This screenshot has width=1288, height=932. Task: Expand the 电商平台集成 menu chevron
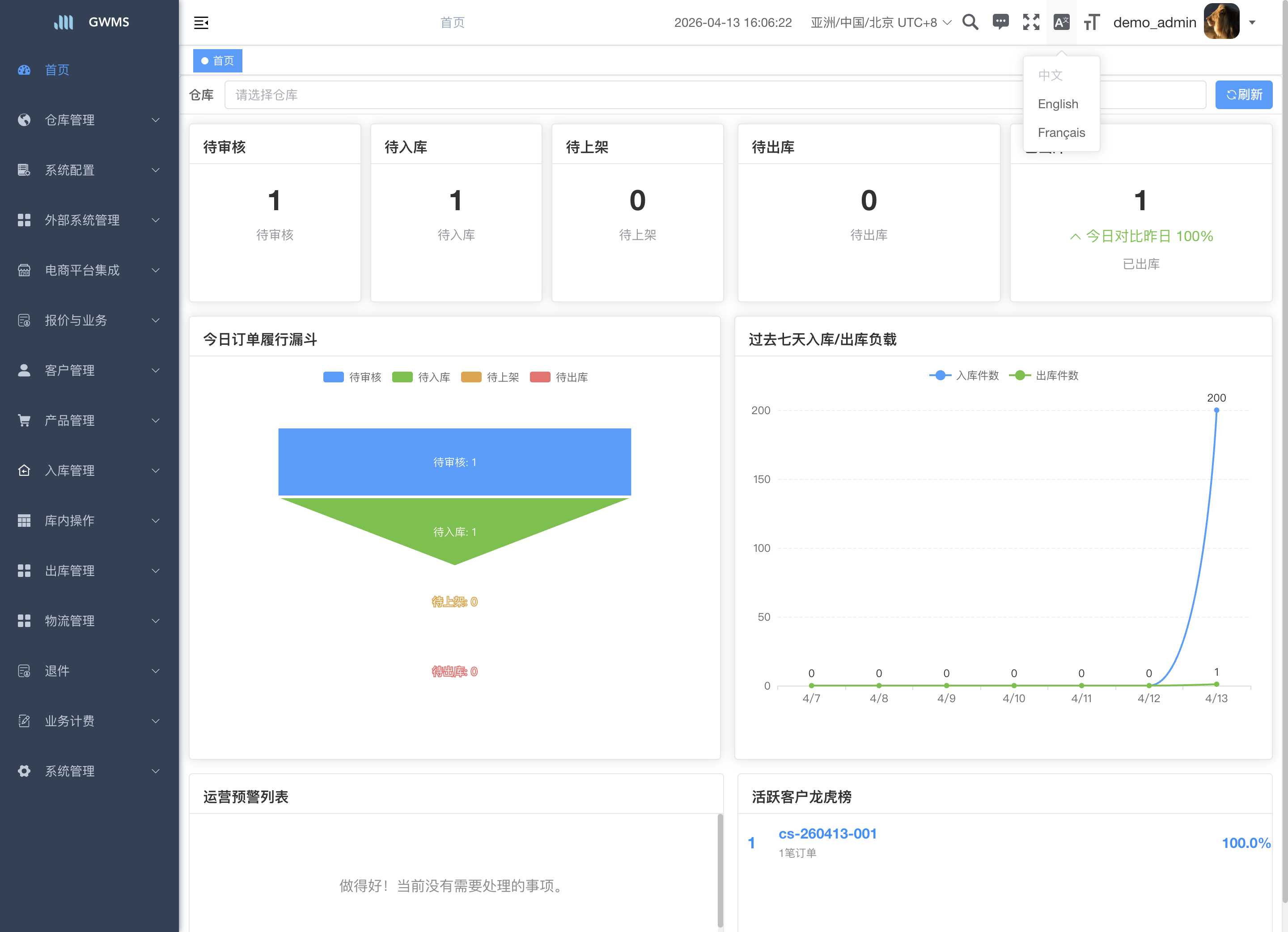point(156,270)
